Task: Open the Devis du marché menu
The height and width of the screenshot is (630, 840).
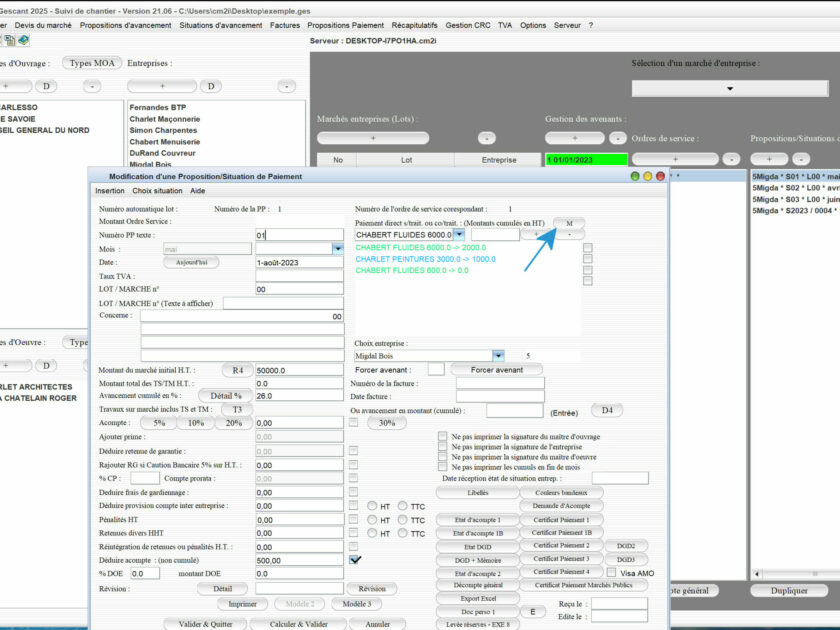Action: [43, 25]
